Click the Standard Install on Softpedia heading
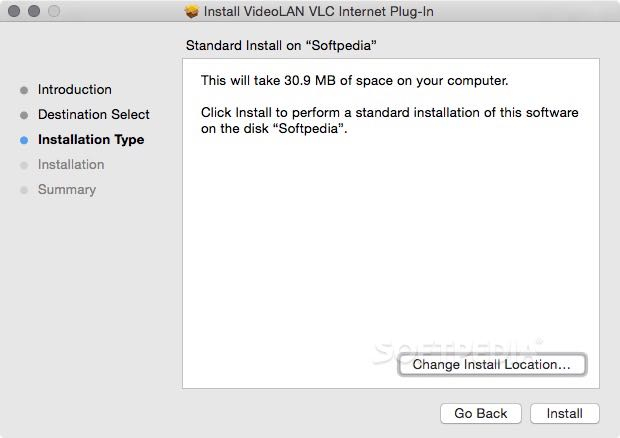This screenshot has height=438, width=620. coord(281,45)
